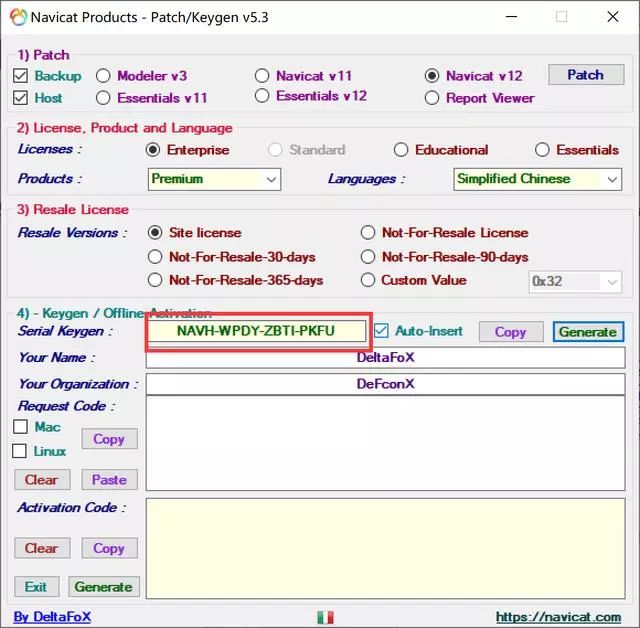Click the Serial Keygen field with NAVH-WPDY-ZBTI-PKFU
The height and width of the screenshot is (628, 640).
point(257,331)
